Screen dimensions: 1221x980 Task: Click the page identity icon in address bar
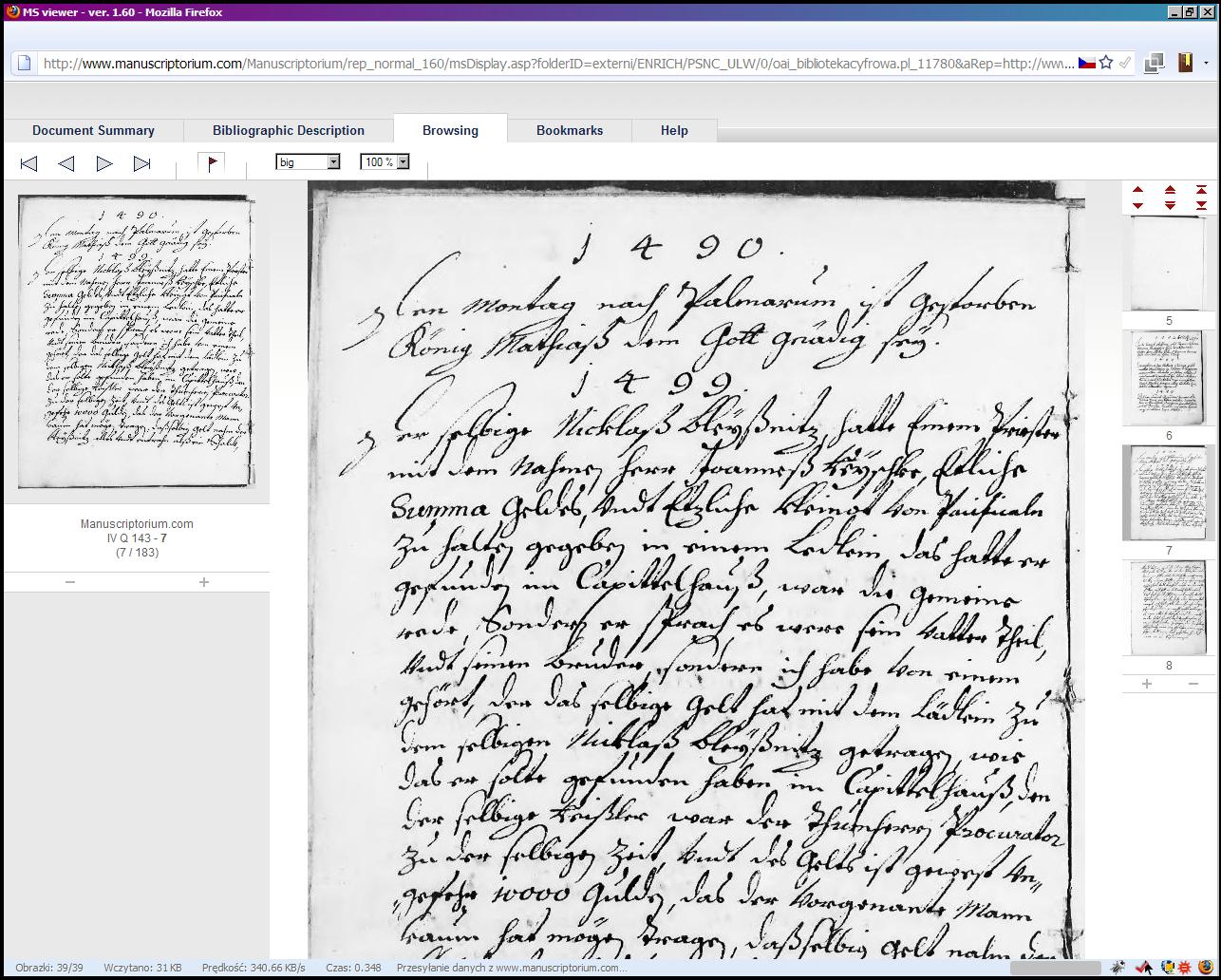pyautogui.click(x=25, y=64)
